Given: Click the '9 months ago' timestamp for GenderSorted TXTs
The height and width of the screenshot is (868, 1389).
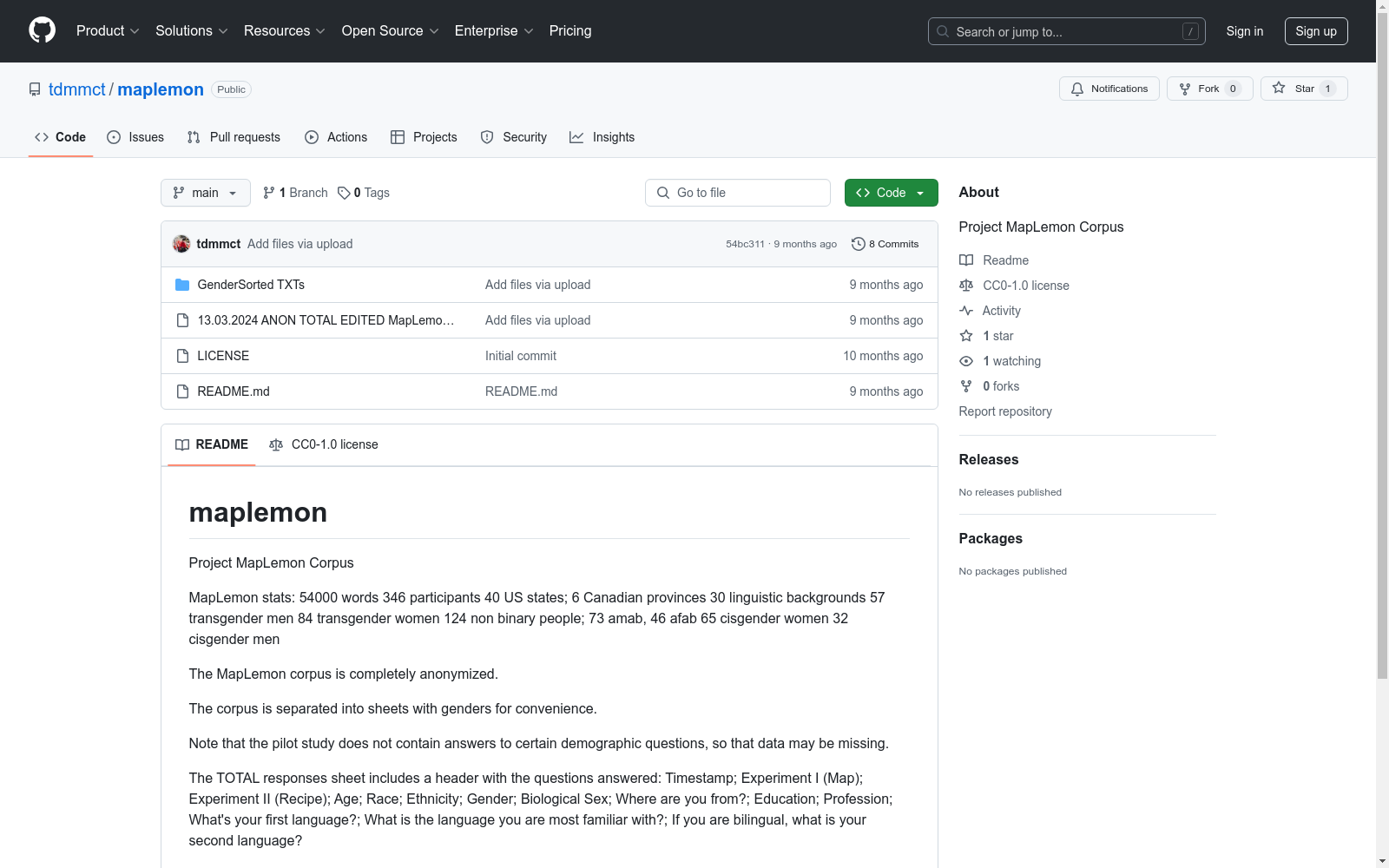Looking at the screenshot, I should point(886,285).
